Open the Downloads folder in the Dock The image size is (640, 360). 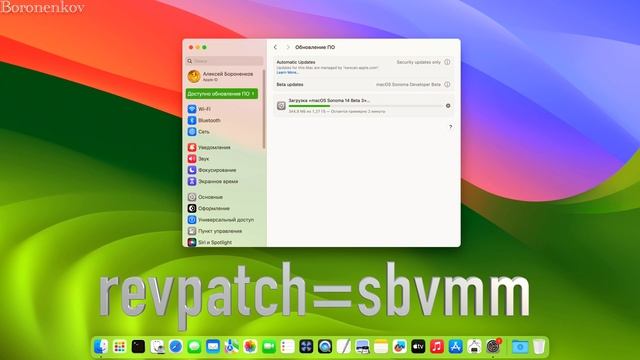click(520, 347)
